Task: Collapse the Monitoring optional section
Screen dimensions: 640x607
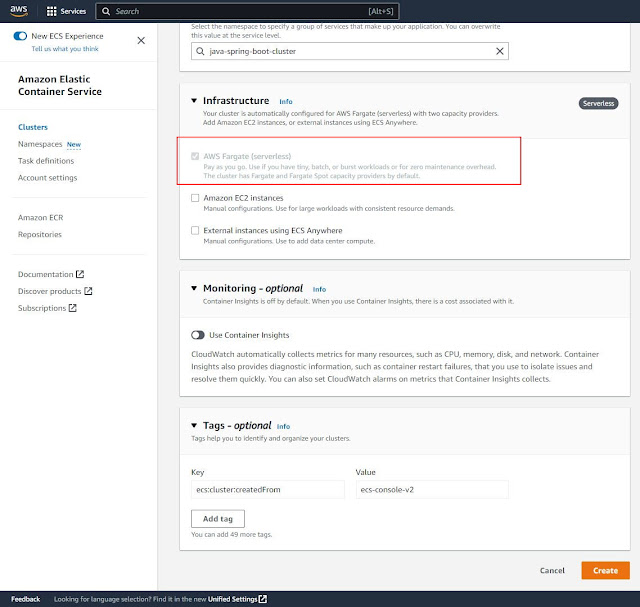Action: [x=194, y=288]
